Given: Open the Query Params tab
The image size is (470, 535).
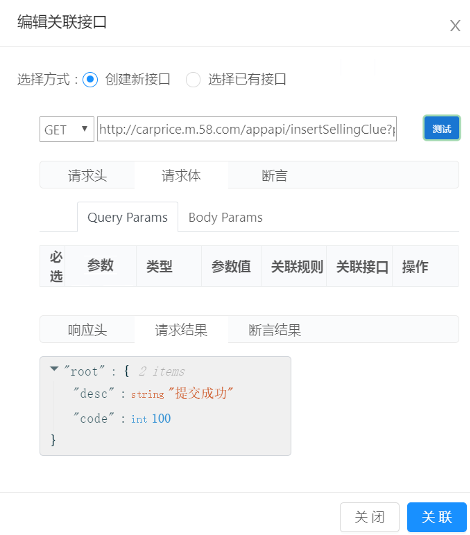Looking at the screenshot, I should pyautogui.click(x=127, y=217).
